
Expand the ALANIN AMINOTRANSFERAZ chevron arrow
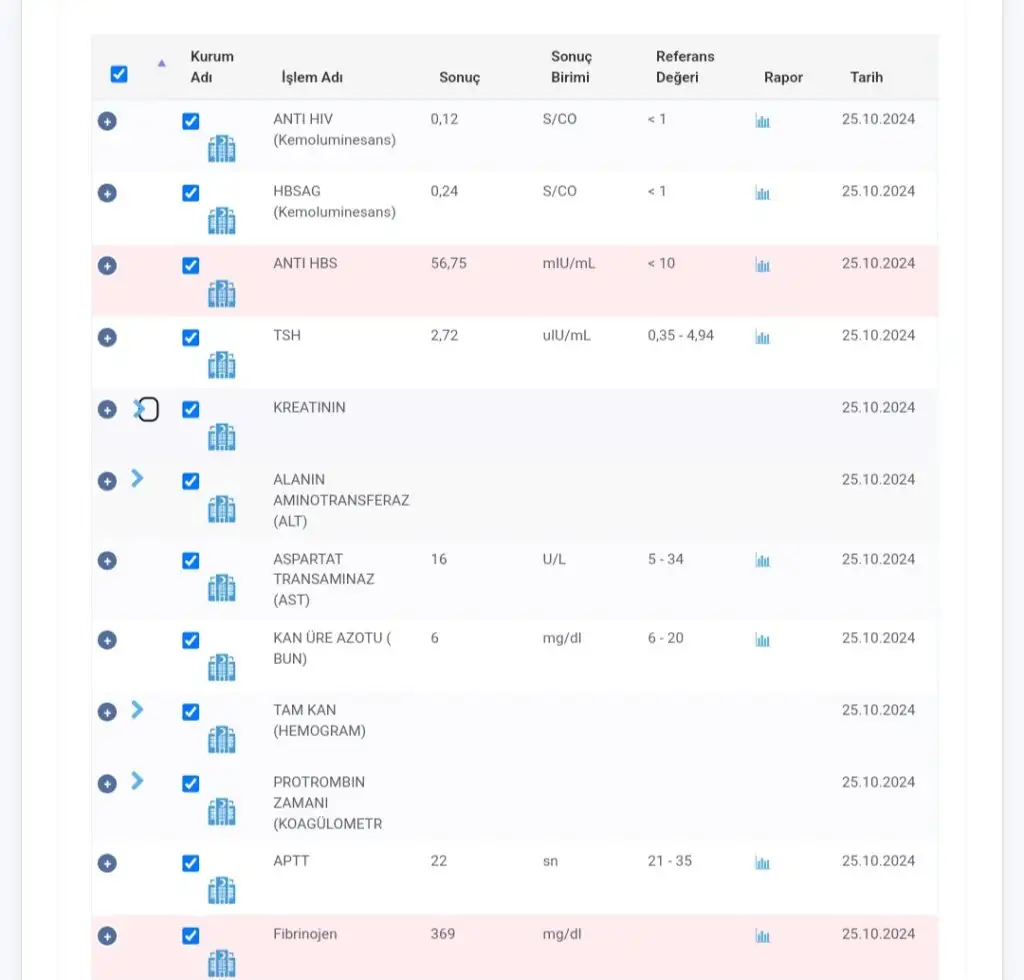(137, 479)
